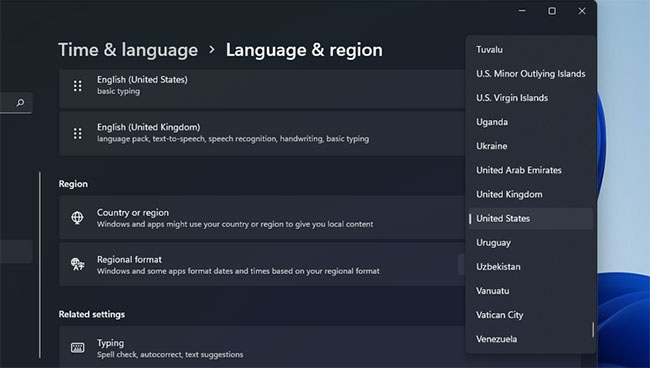Select Tuvalu from the country list
The height and width of the screenshot is (368, 650).
tap(489, 50)
